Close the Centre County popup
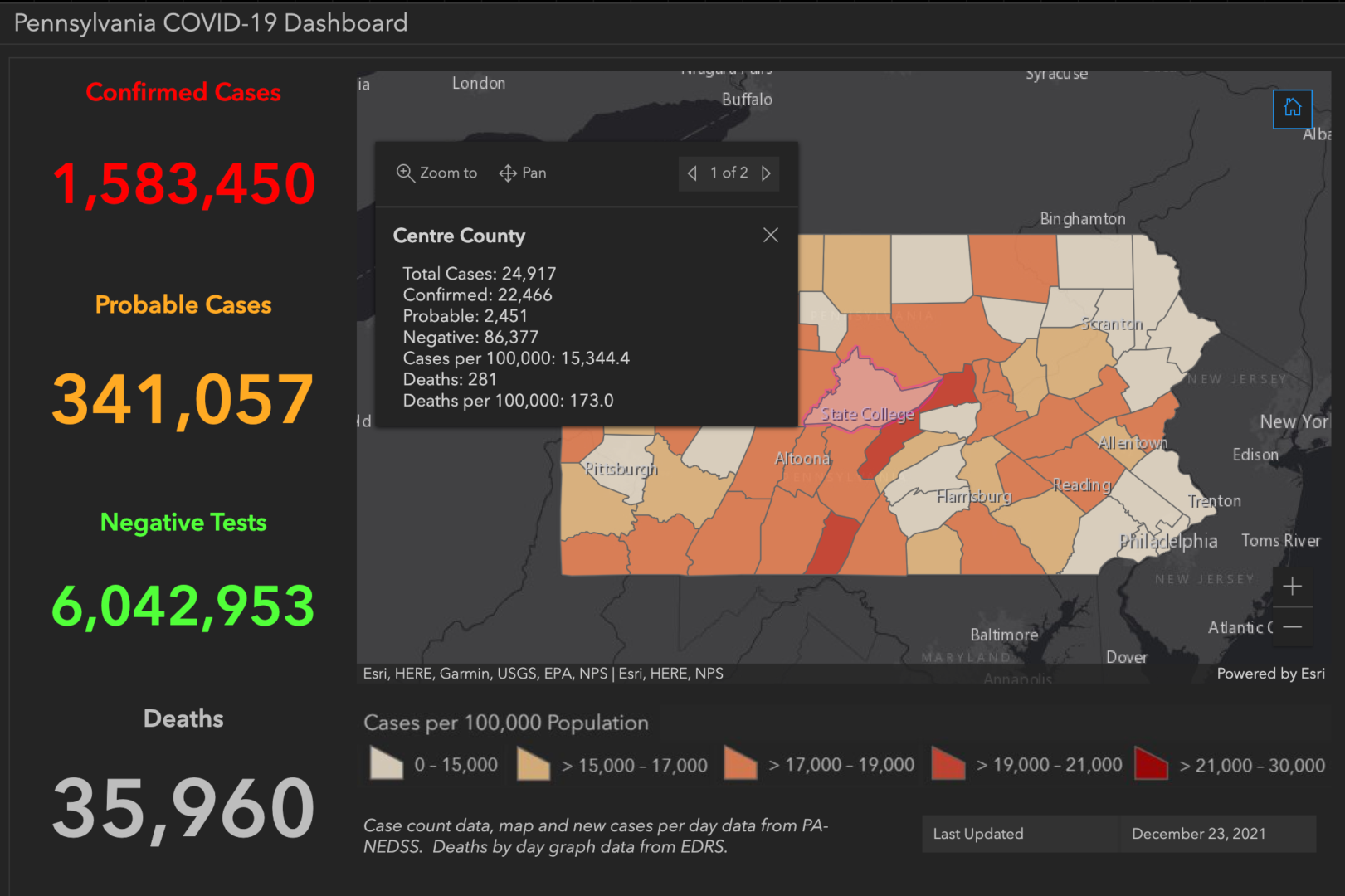 (x=770, y=235)
